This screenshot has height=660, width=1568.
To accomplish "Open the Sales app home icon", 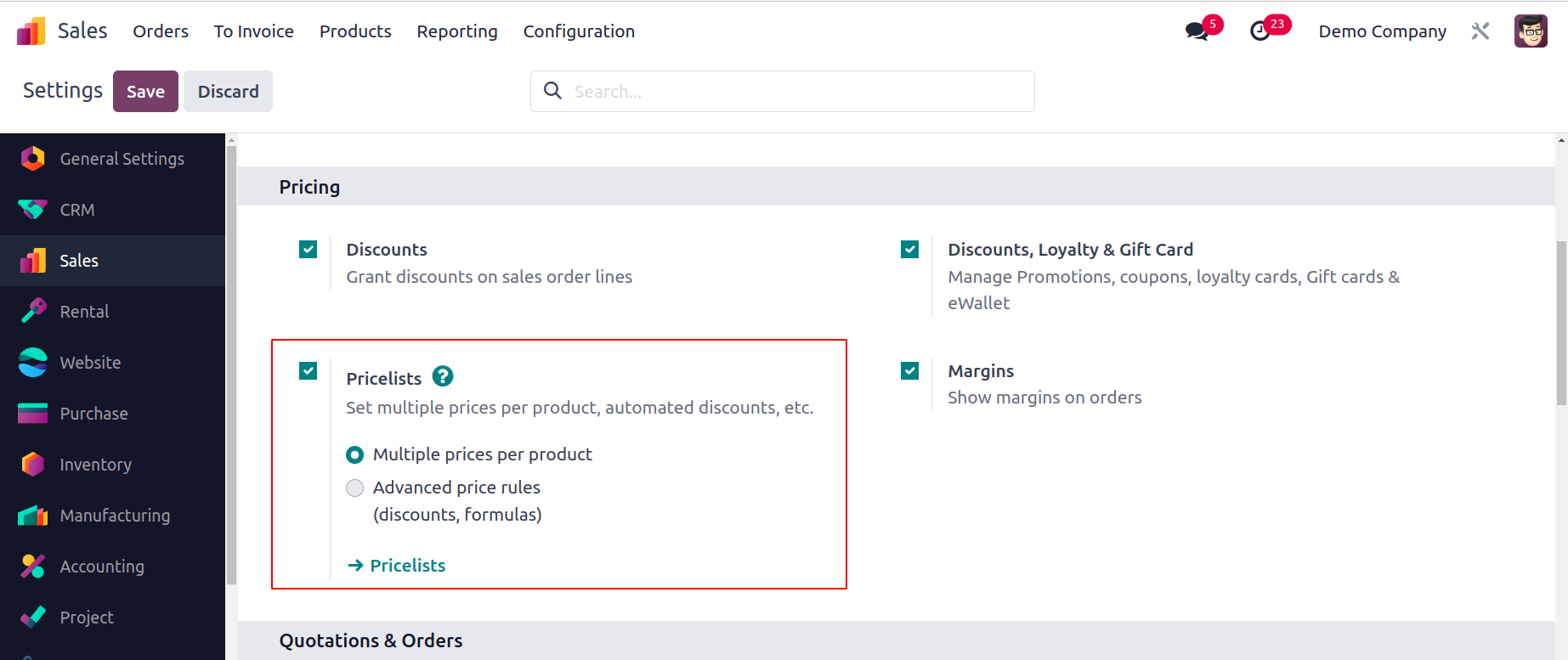I will 31,31.
